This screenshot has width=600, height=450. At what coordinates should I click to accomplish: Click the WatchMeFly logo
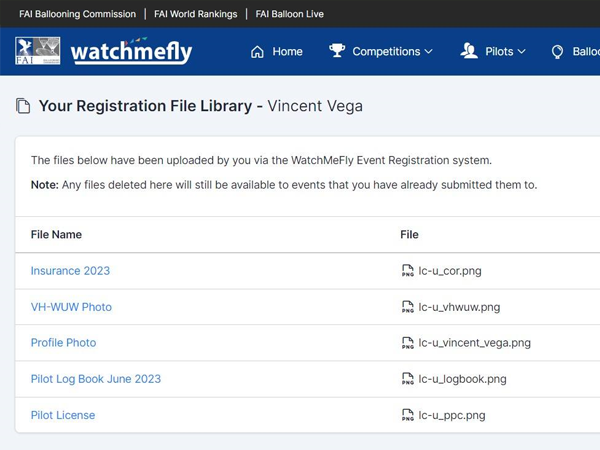click(130, 51)
